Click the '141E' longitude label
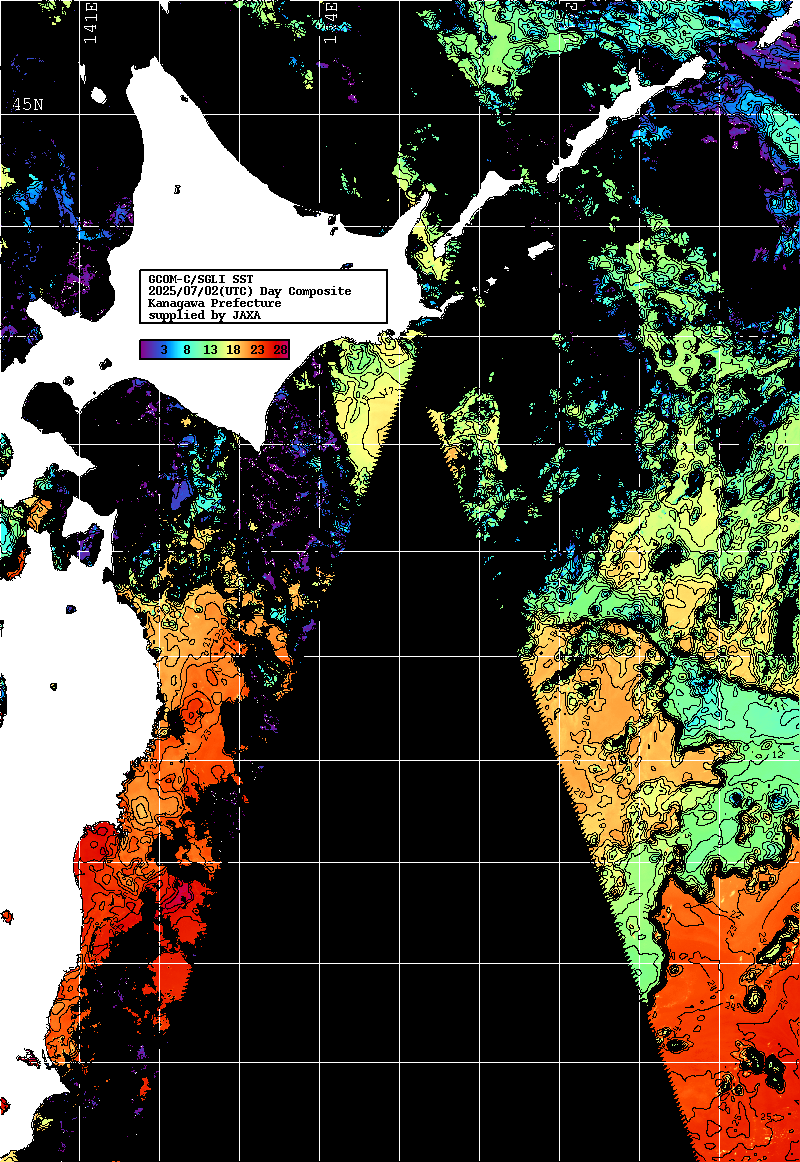Screen dimensions: 800x1162 pos(90,22)
